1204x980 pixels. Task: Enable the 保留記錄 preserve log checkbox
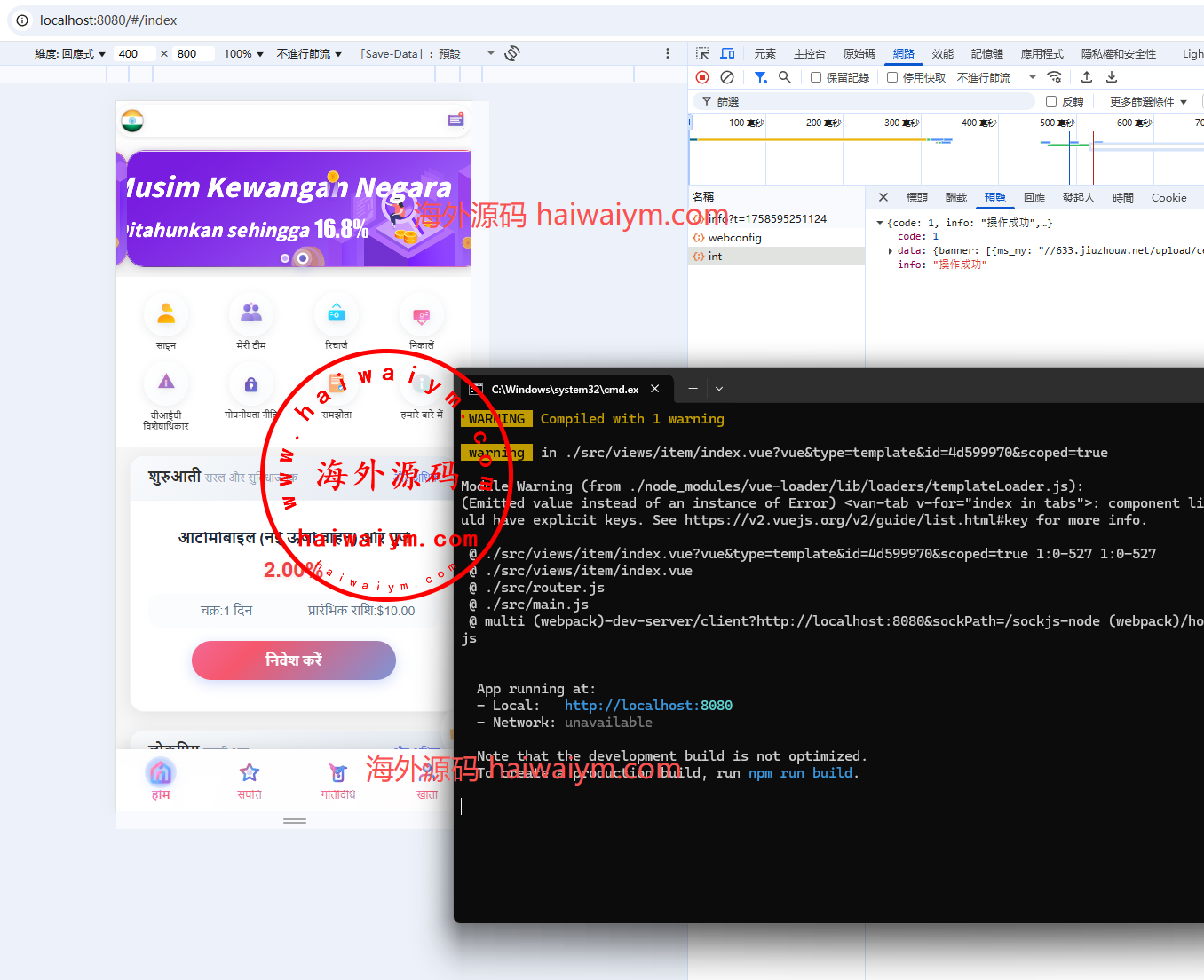816,77
